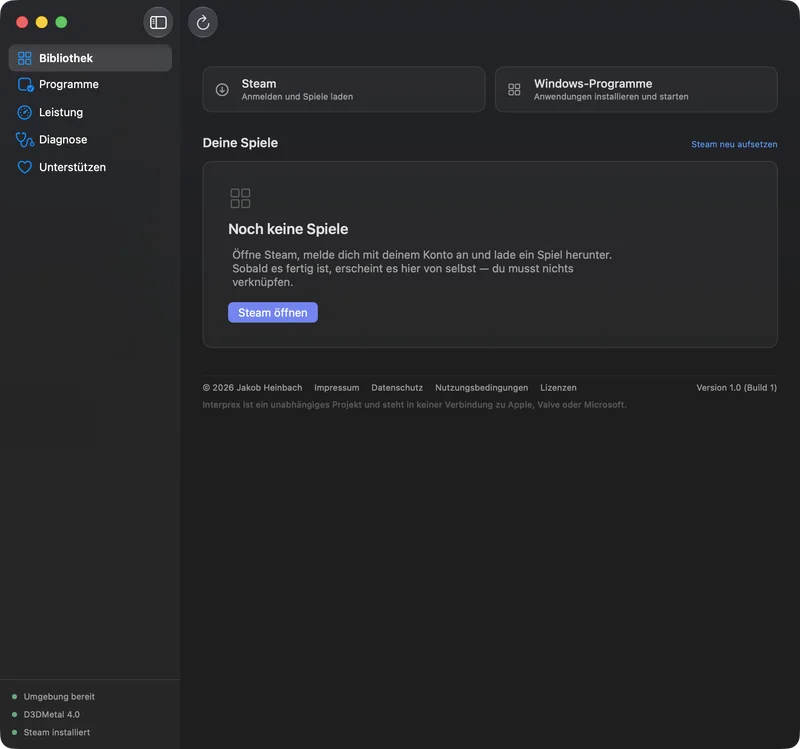Click the Steam neu aufsetzen link
Viewport: 800px width, 749px height.
pyautogui.click(x=734, y=144)
